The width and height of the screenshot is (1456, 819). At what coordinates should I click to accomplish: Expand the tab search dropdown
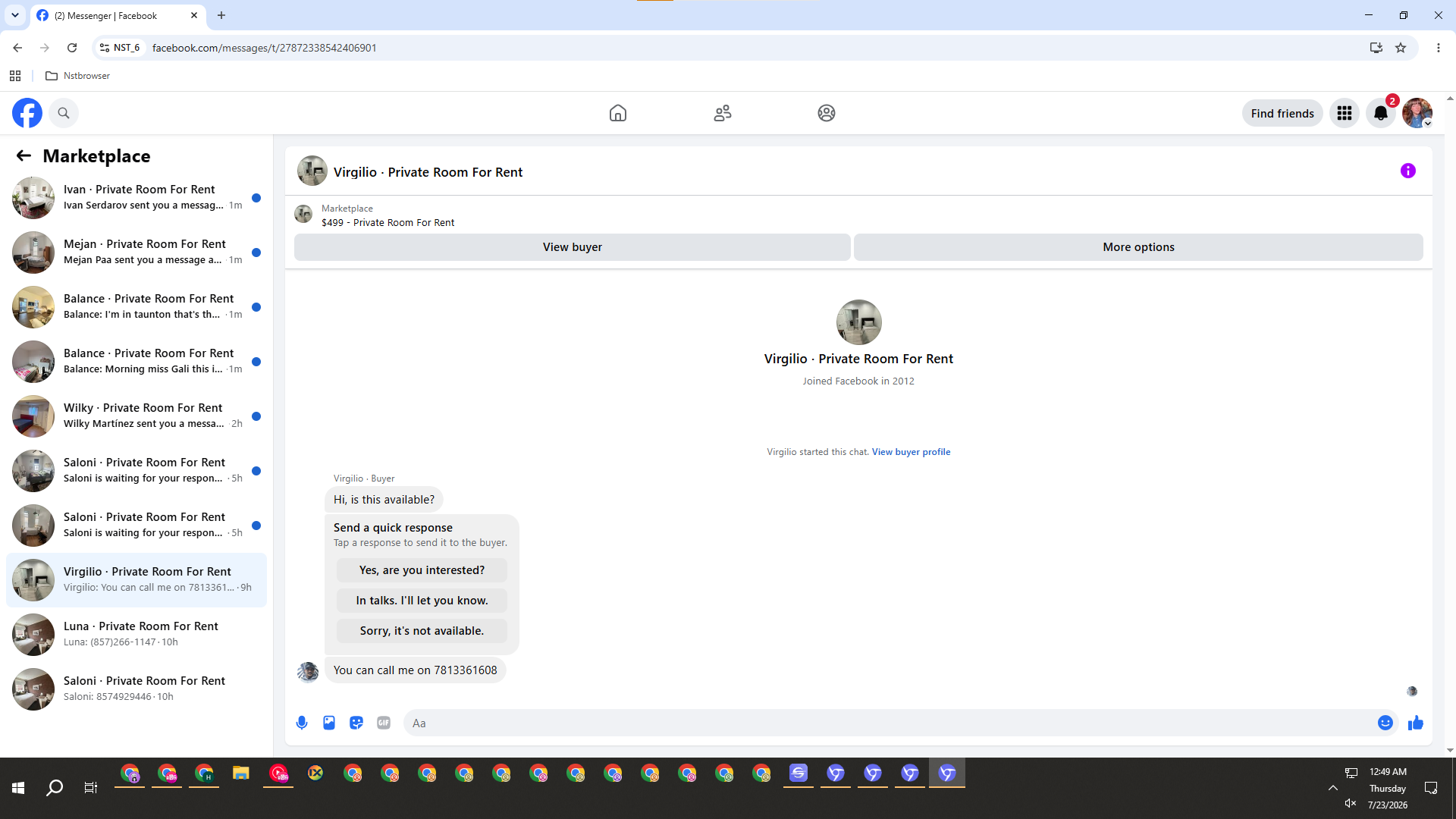pyautogui.click(x=15, y=15)
